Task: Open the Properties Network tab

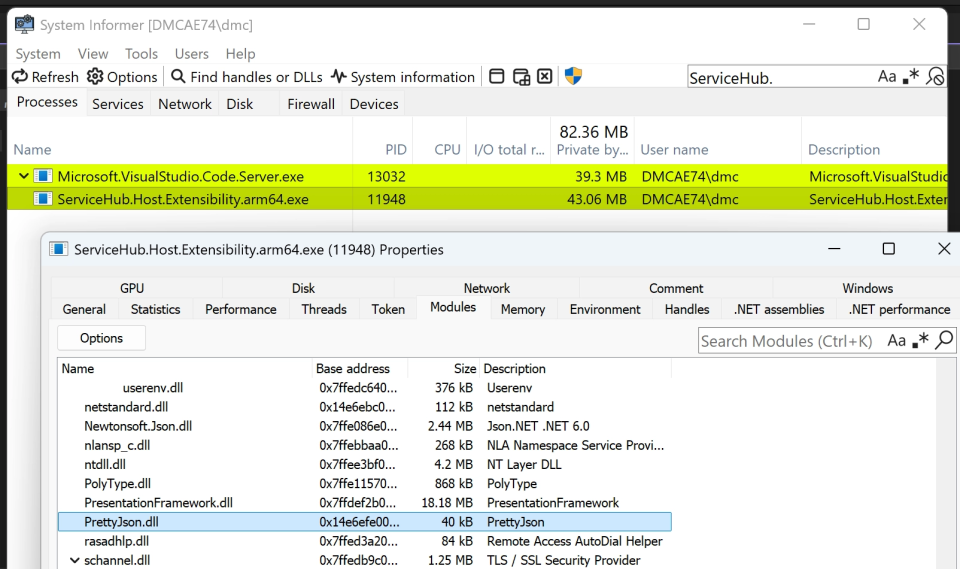Action: coord(487,288)
